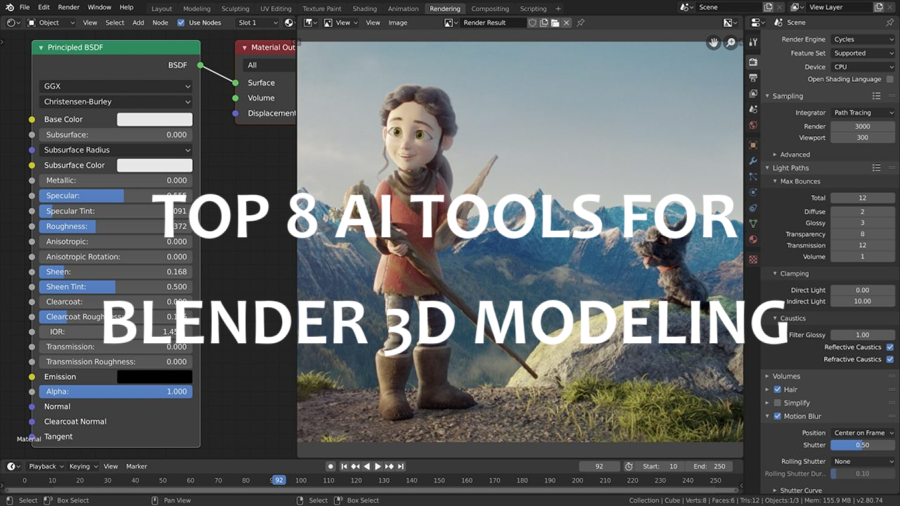Click the pin icon beside Render Result
900x506 pixels.
click(581, 23)
